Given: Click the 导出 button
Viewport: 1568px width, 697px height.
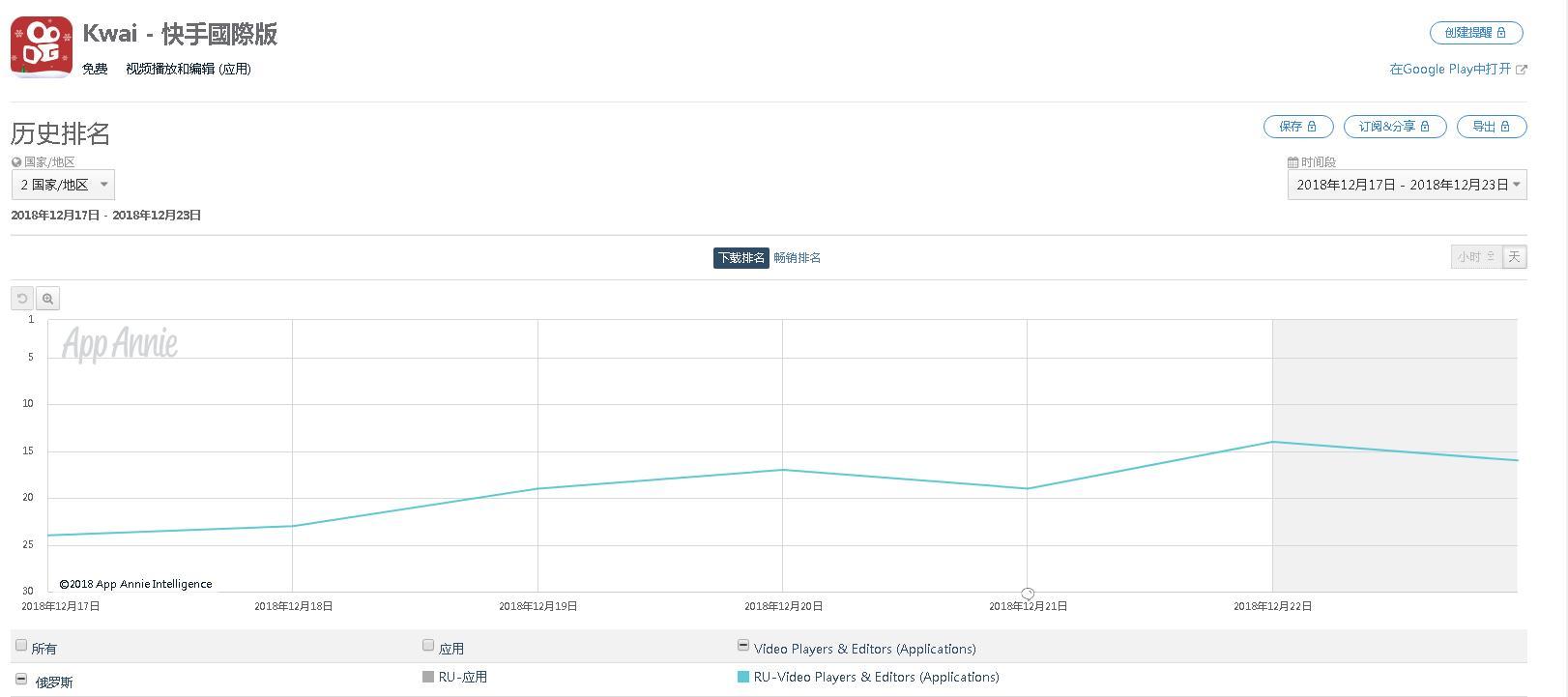Looking at the screenshot, I should point(1492,127).
